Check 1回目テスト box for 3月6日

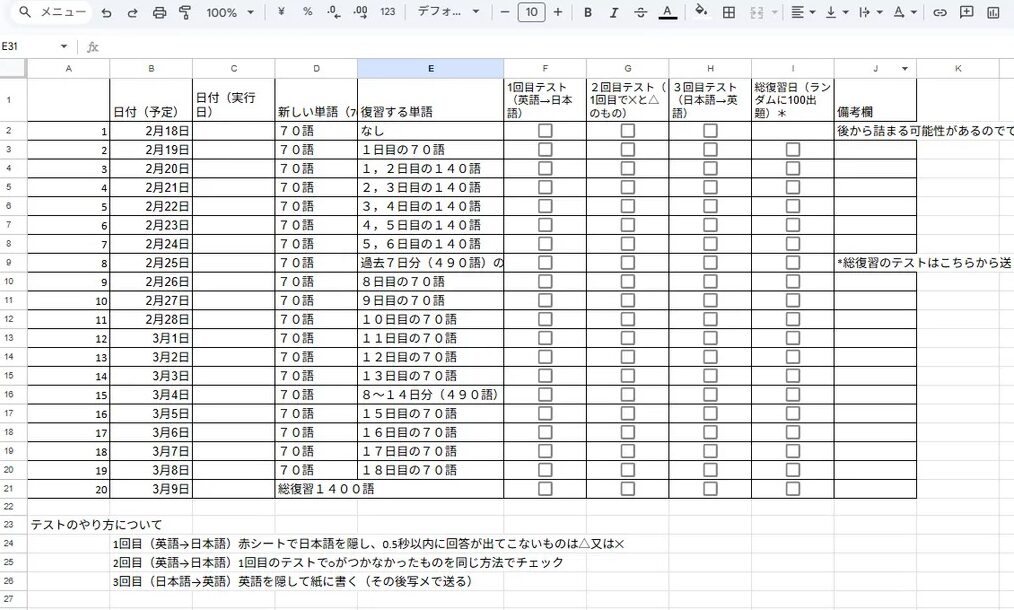545,432
